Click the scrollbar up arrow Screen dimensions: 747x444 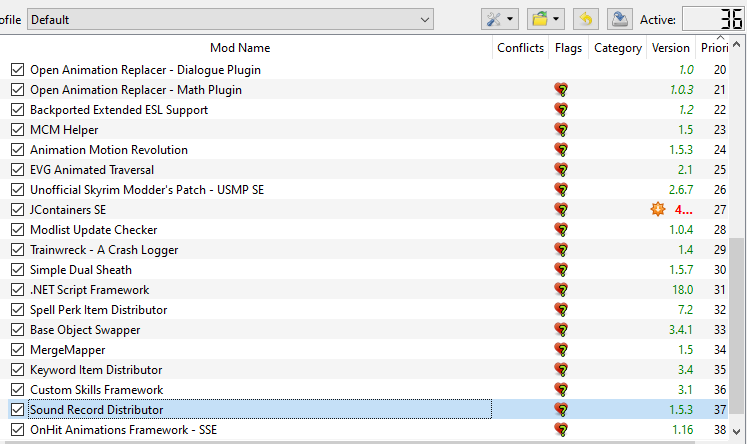(x=737, y=44)
